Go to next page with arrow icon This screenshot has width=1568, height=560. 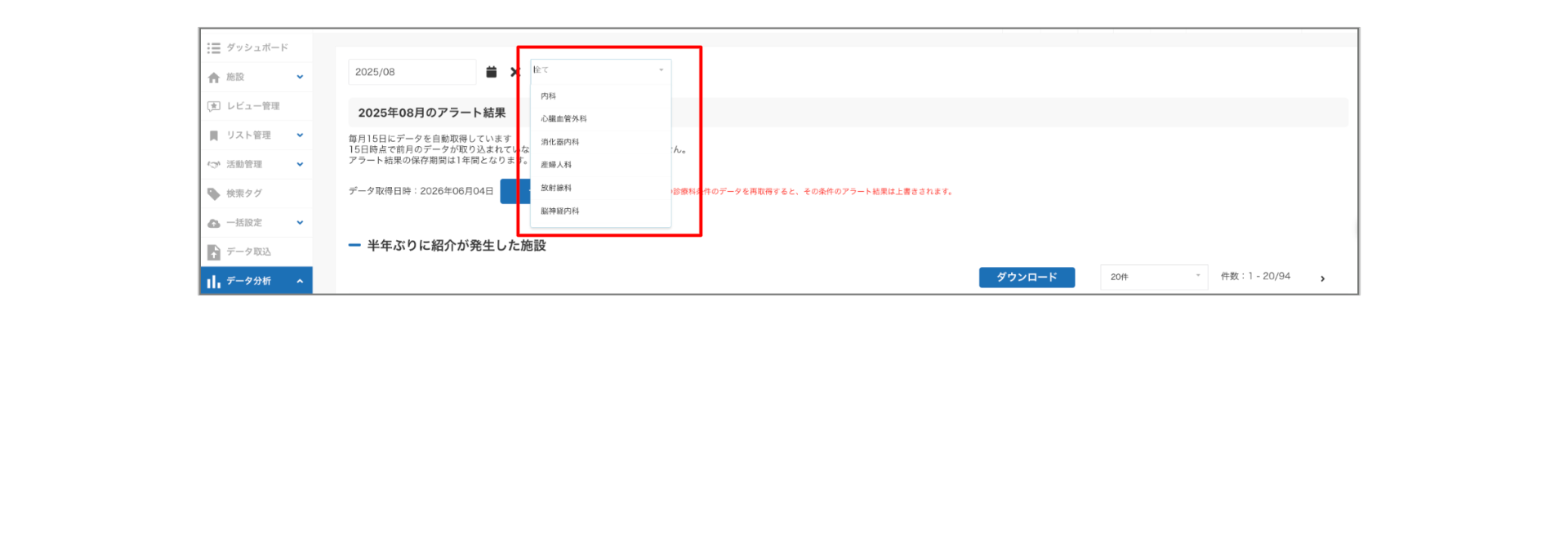(1322, 278)
